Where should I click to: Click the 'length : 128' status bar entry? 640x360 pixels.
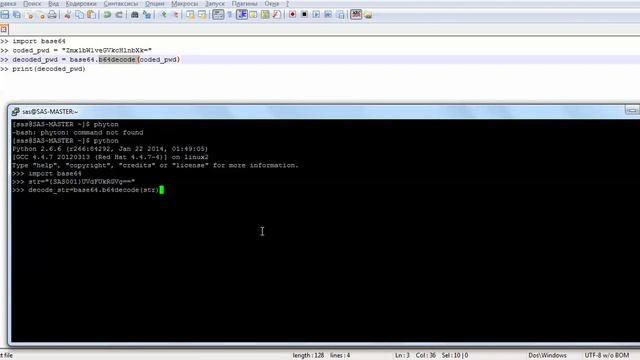click(308, 356)
